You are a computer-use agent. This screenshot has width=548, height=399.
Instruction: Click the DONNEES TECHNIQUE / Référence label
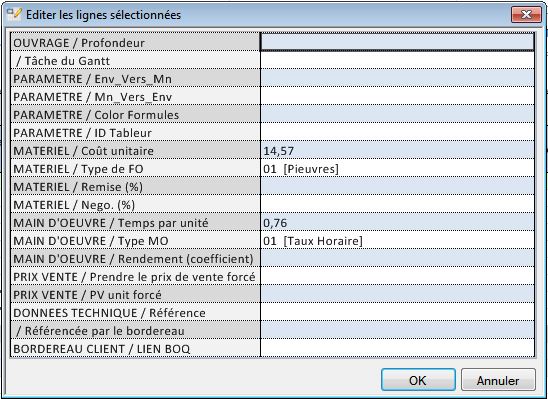(109, 313)
